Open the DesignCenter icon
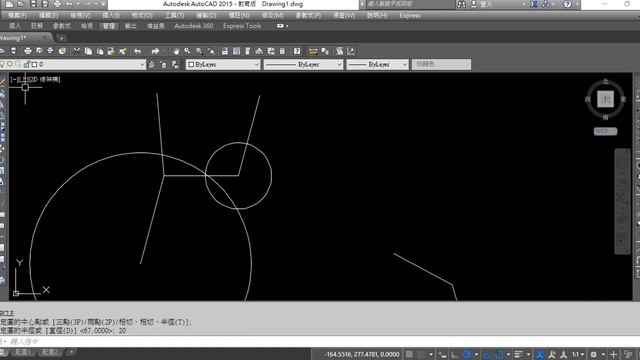This screenshot has height=360, width=640. point(236,51)
